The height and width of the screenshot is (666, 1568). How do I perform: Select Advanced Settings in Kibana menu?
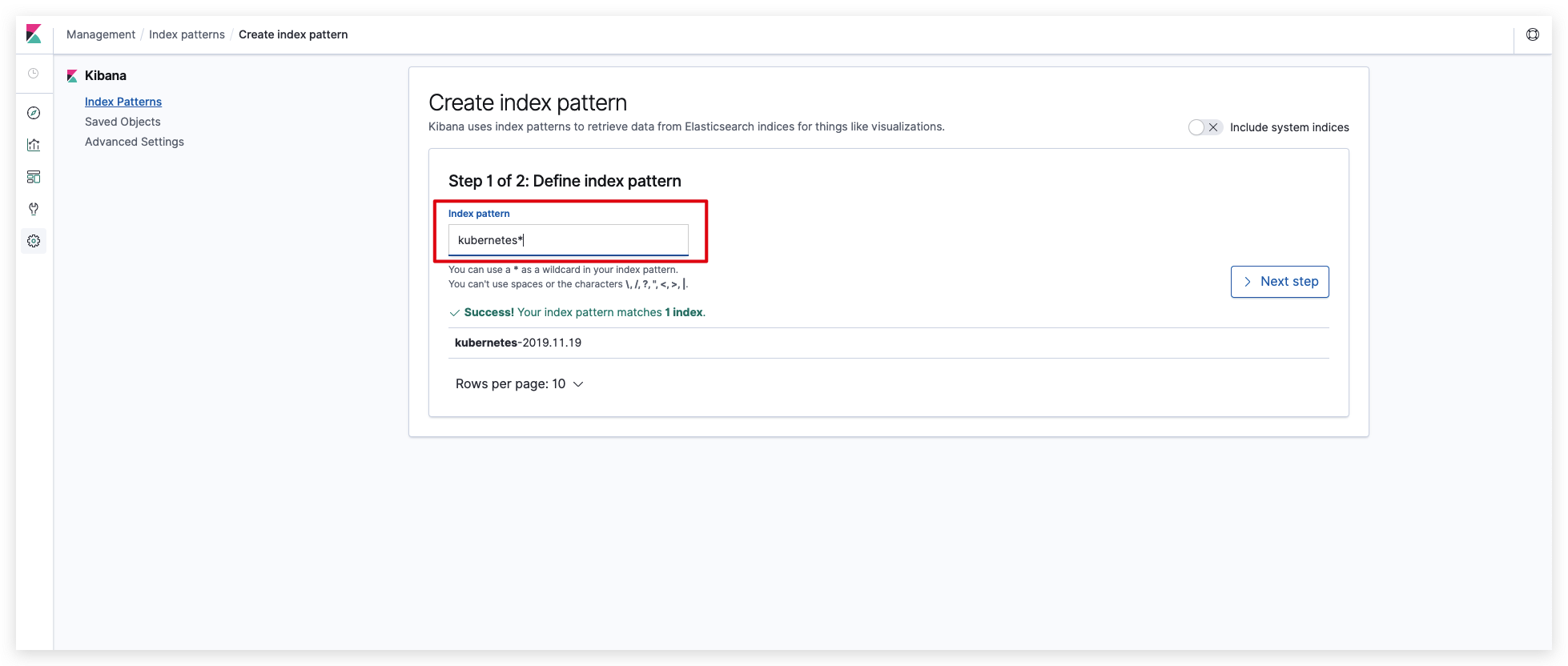[x=135, y=142]
